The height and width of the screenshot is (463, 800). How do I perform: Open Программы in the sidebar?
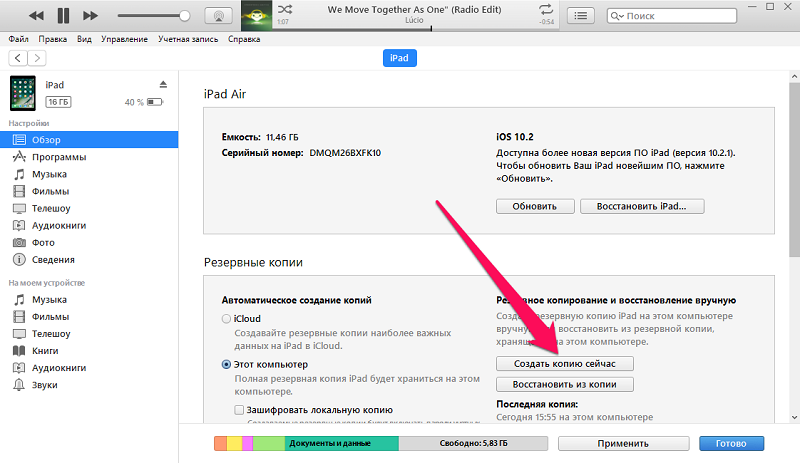pyautogui.click(x=58, y=157)
